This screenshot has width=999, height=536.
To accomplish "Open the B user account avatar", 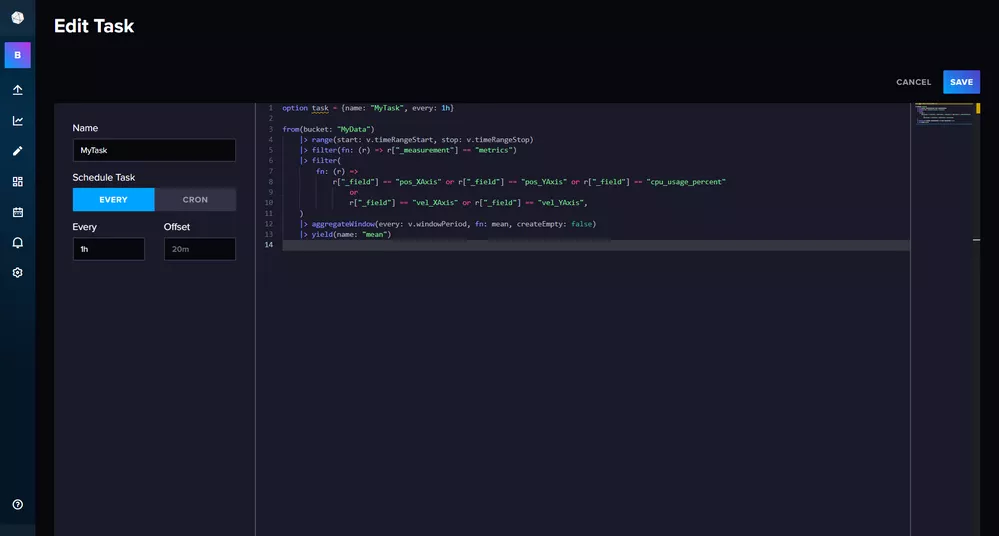I will [17, 55].
